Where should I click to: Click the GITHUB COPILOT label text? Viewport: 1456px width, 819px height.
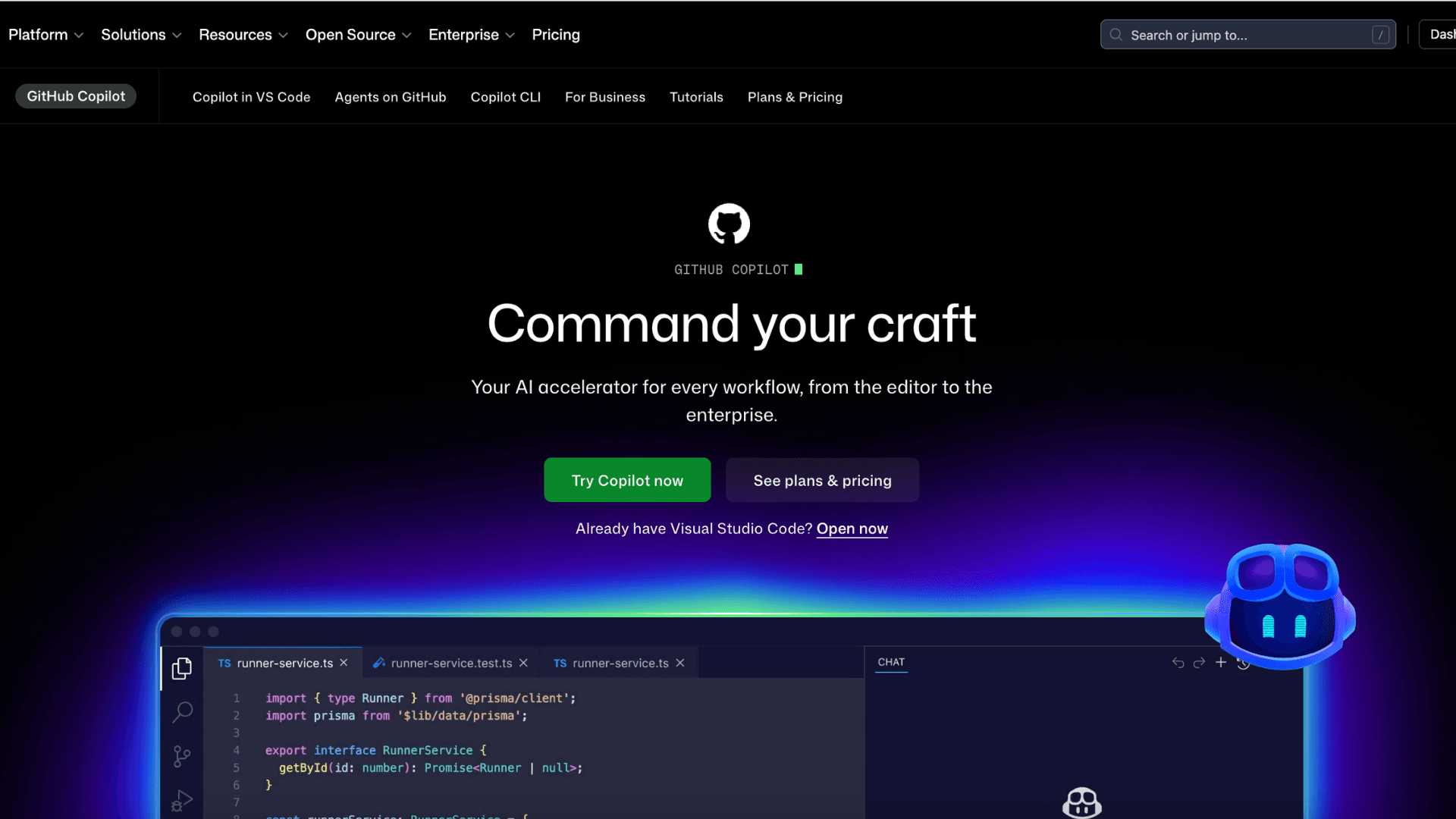731,270
